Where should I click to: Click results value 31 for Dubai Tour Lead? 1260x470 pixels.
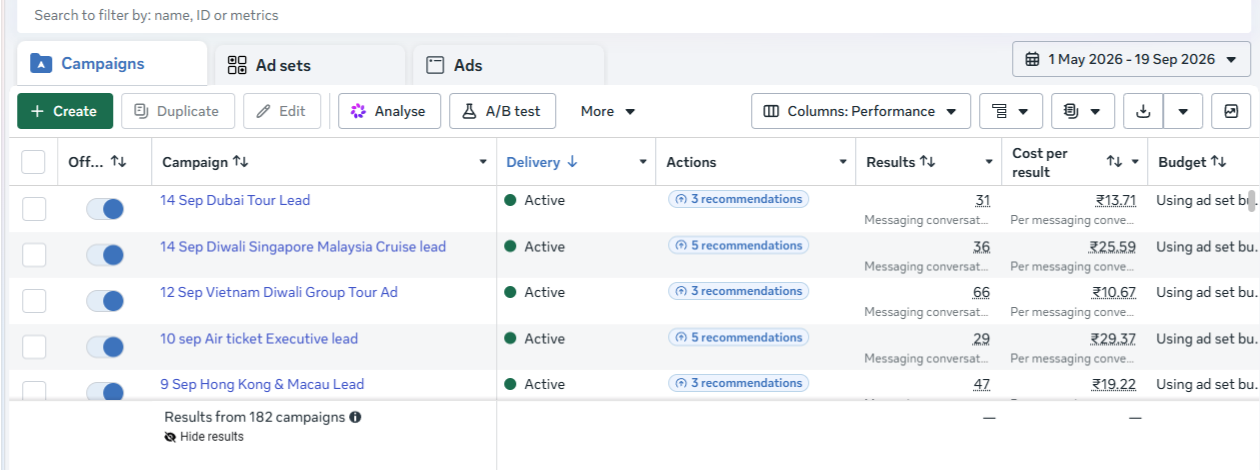click(x=982, y=200)
